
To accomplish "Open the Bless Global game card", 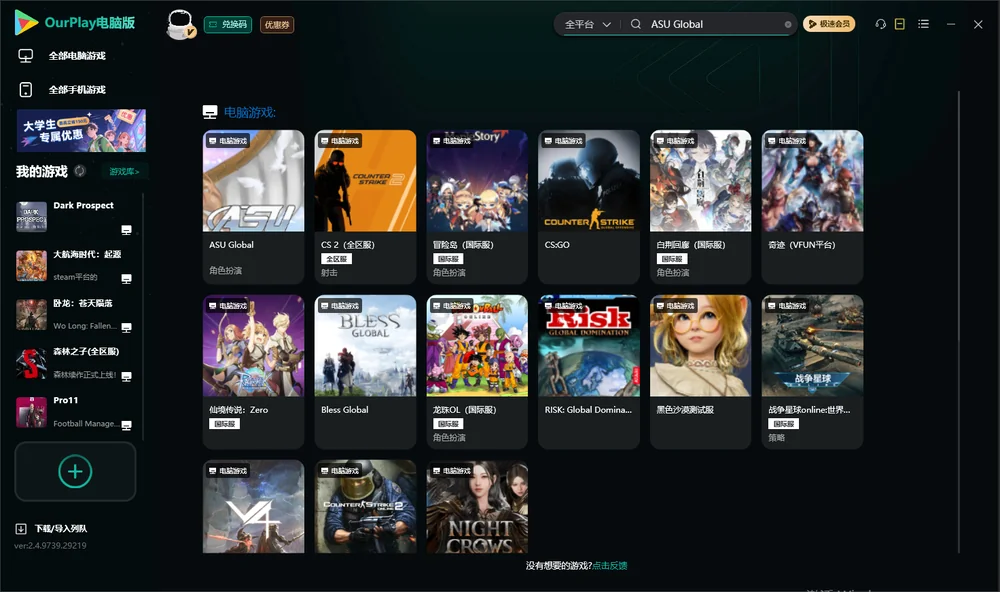I will 365,372.
